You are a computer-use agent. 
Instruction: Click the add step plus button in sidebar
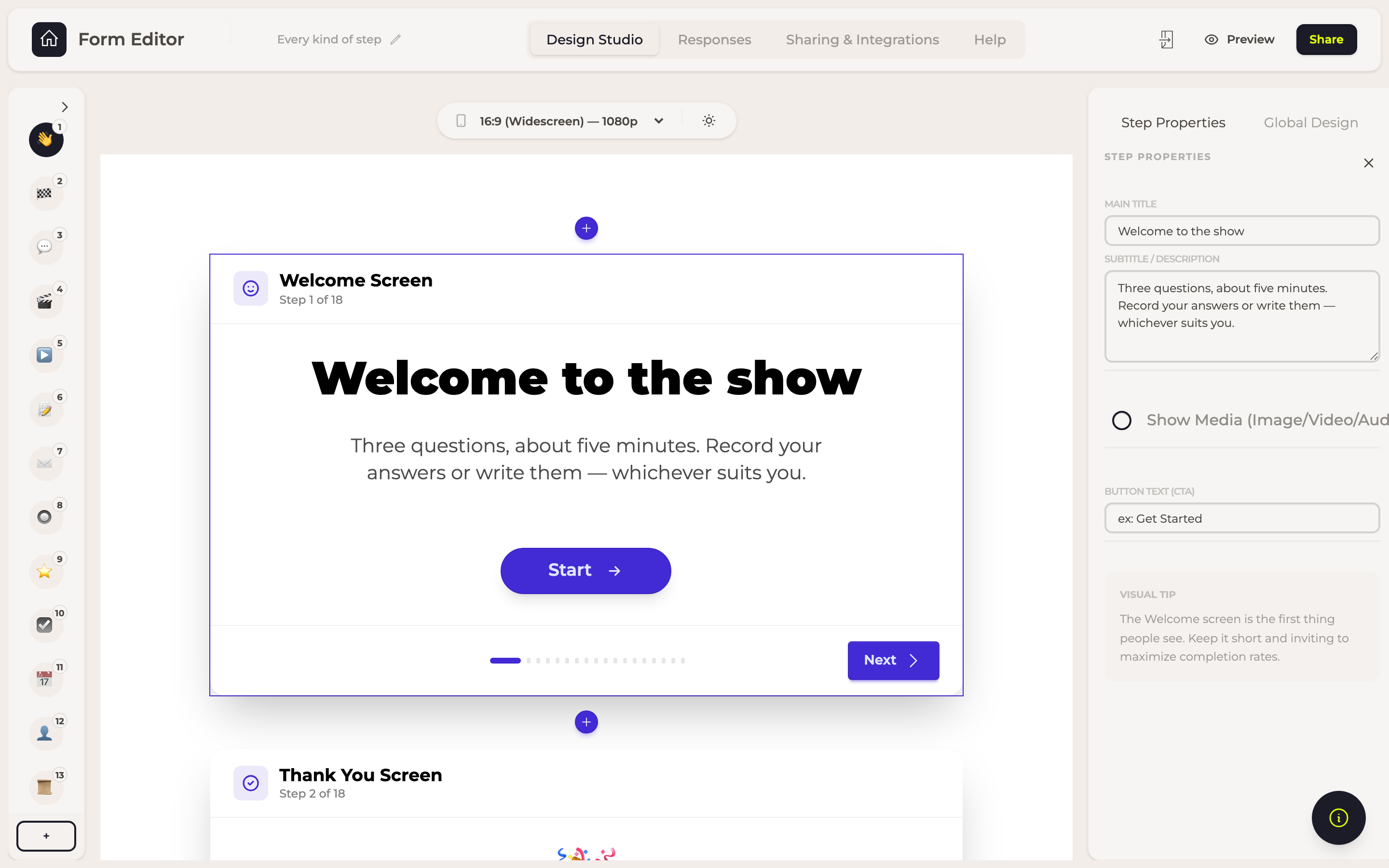[46, 836]
